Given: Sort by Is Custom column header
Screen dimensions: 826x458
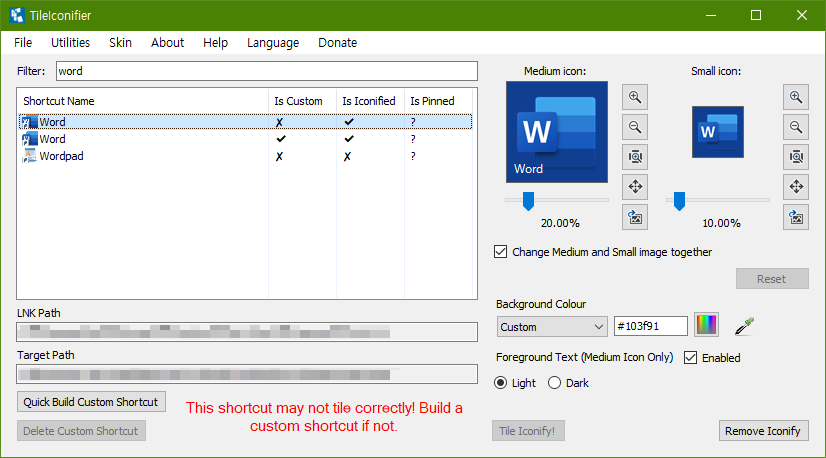Looking at the screenshot, I should coord(302,101).
